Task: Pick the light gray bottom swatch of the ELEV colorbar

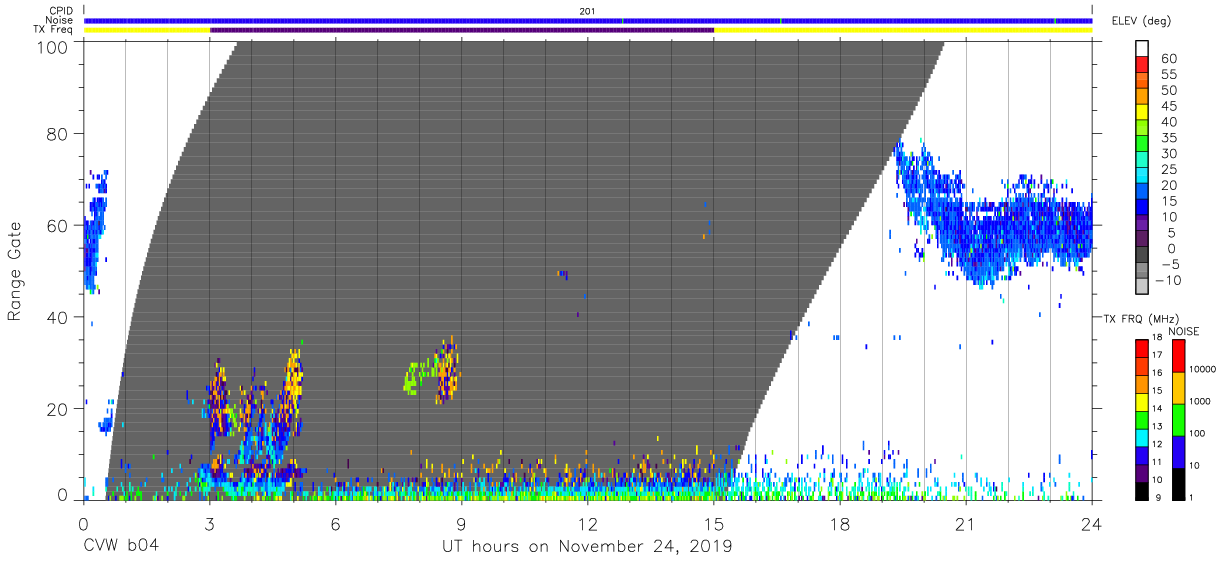Action: (1141, 288)
